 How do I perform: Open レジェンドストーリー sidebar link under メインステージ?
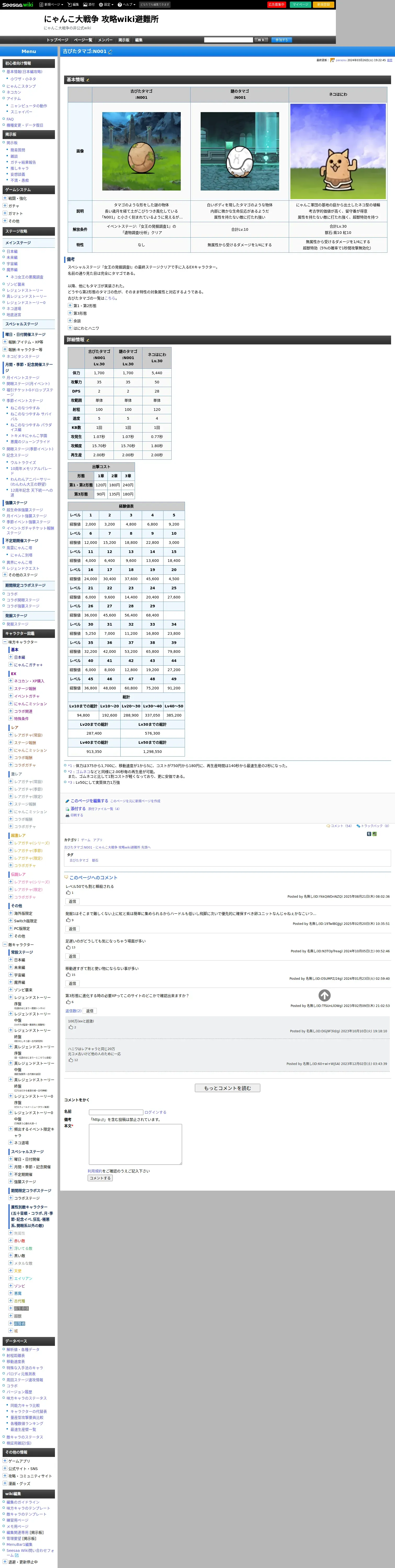coord(25,290)
